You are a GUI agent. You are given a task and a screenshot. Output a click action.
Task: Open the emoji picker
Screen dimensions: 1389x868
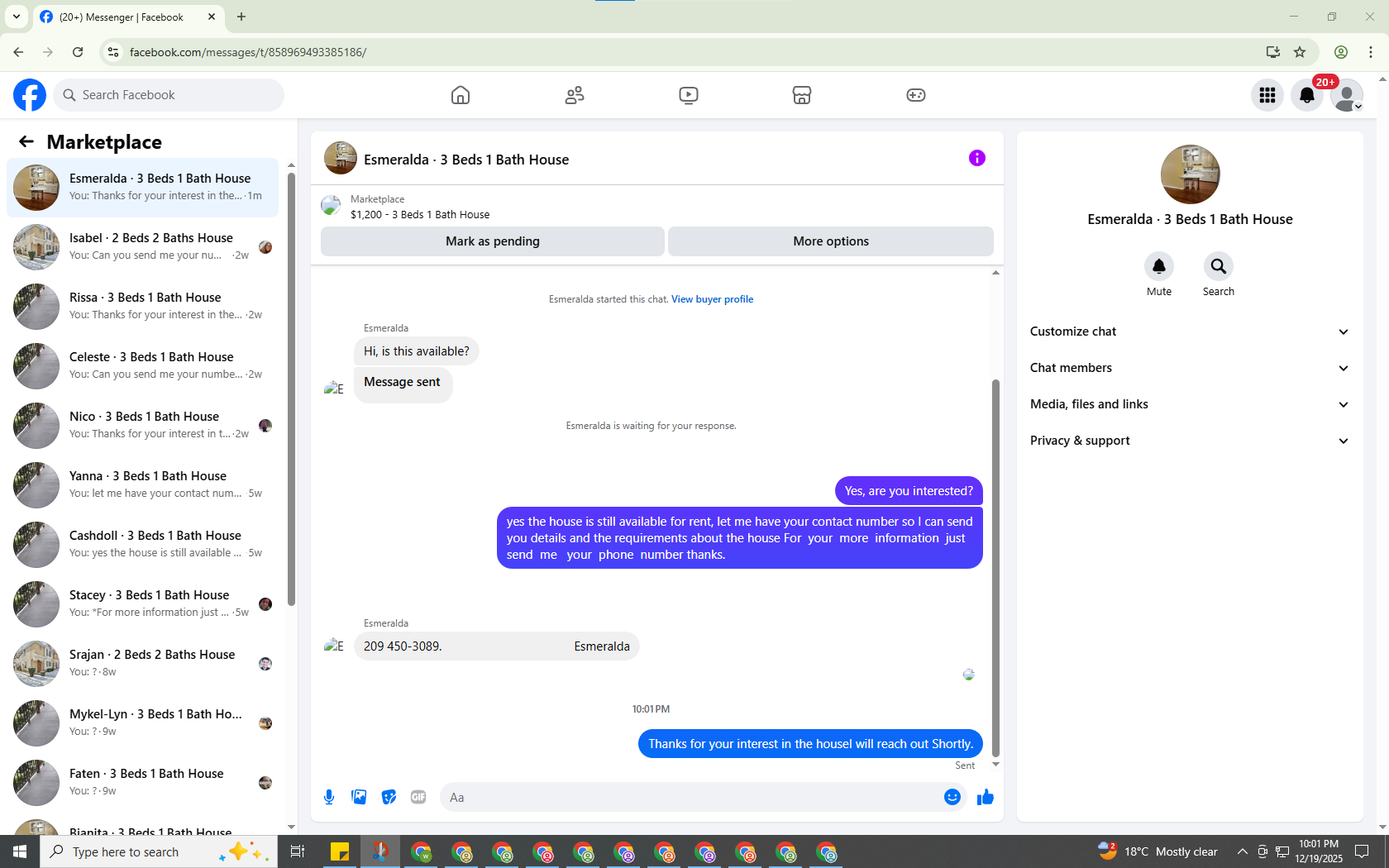click(x=952, y=797)
